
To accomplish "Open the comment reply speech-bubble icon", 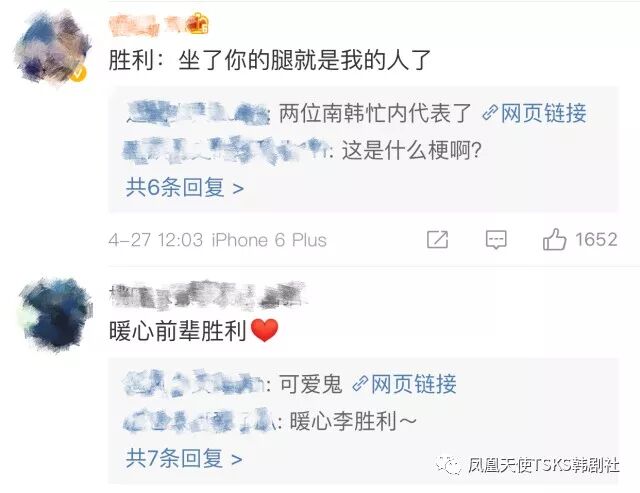I will coord(496,240).
